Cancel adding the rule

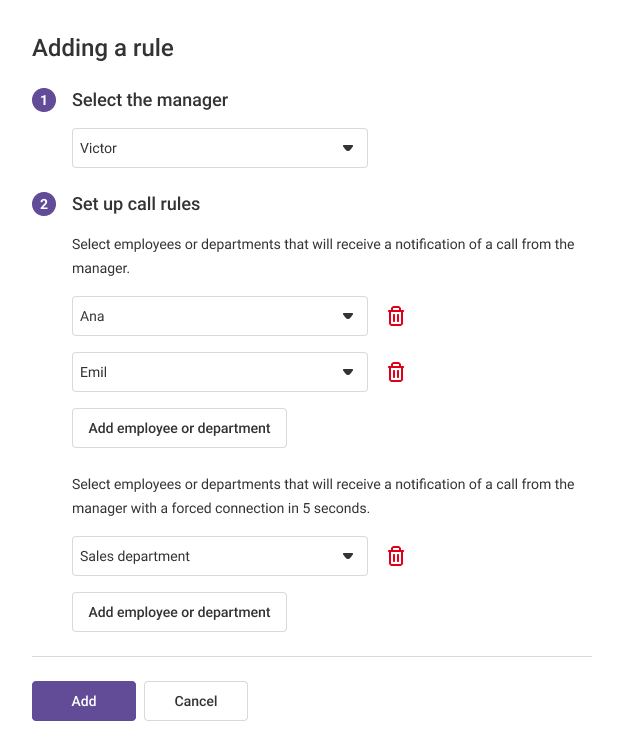[196, 701]
